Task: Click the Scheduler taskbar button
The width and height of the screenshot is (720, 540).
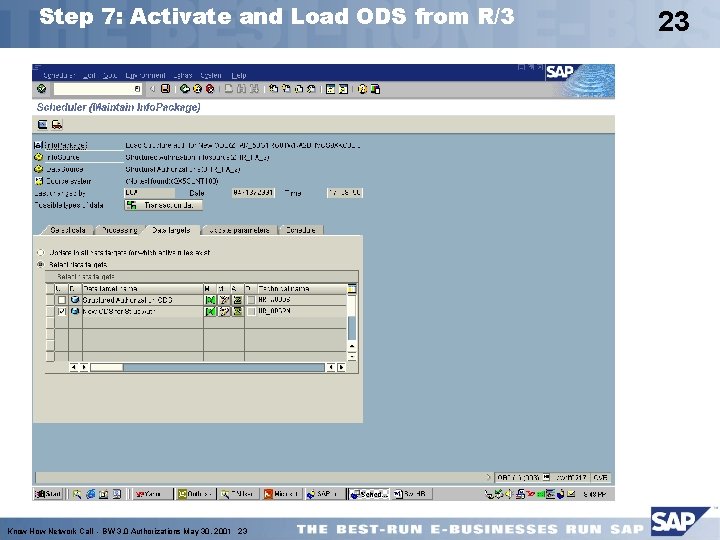Action: [x=369, y=494]
